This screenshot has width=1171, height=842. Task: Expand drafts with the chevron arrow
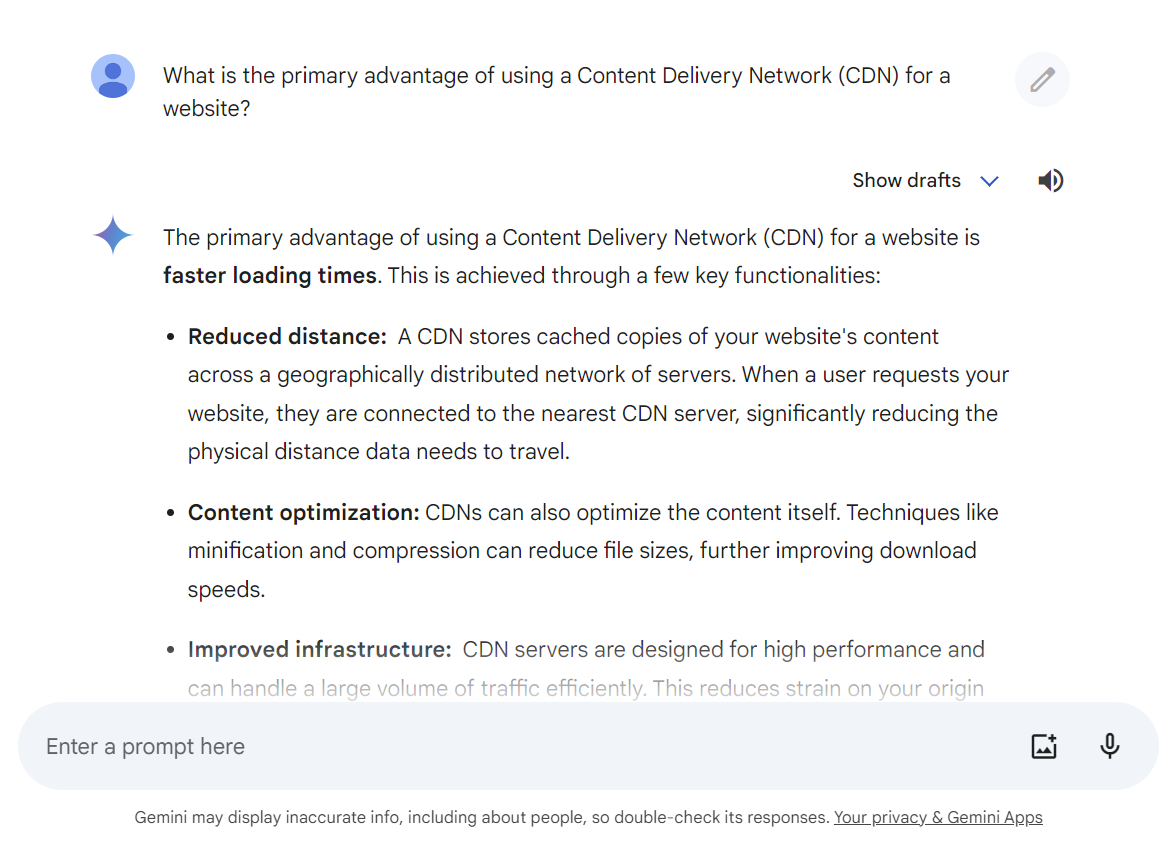click(989, 181)
